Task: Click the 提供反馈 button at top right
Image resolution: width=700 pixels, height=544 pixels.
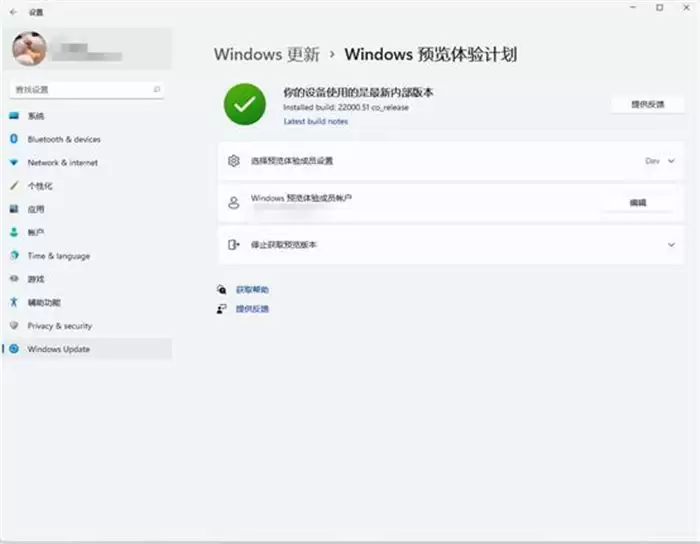Action: coord(647,104)
